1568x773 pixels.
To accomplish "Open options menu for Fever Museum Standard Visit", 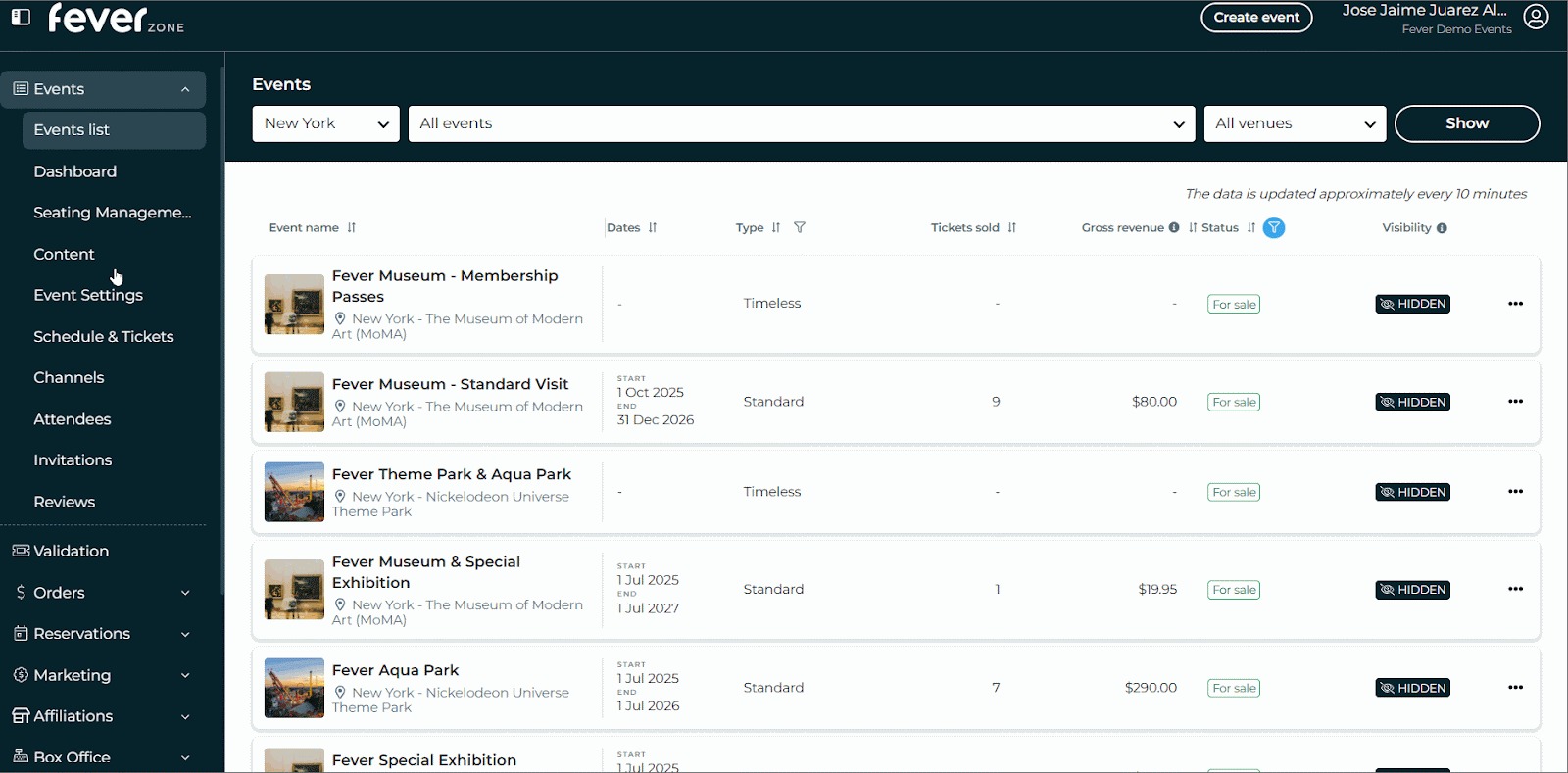I will click(1516, 402).
